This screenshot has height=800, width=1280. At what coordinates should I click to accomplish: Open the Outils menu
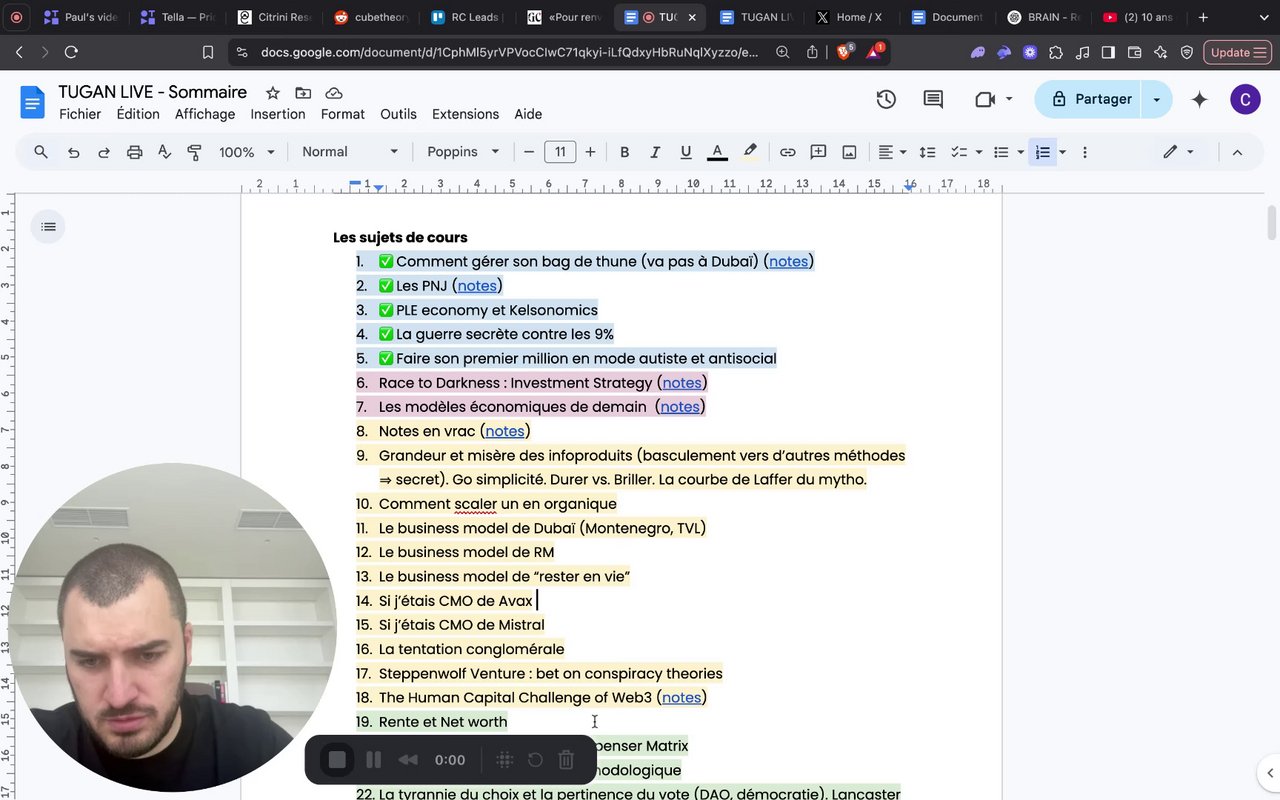point(398,114)
